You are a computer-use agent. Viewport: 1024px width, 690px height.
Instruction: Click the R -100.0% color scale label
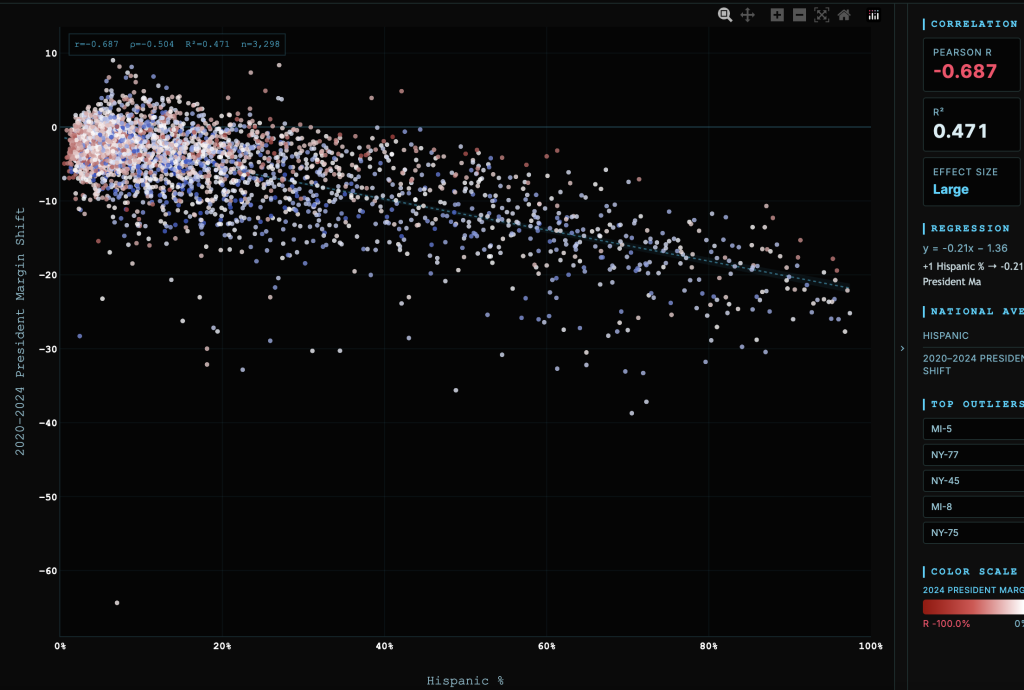(x=946, y=623)
